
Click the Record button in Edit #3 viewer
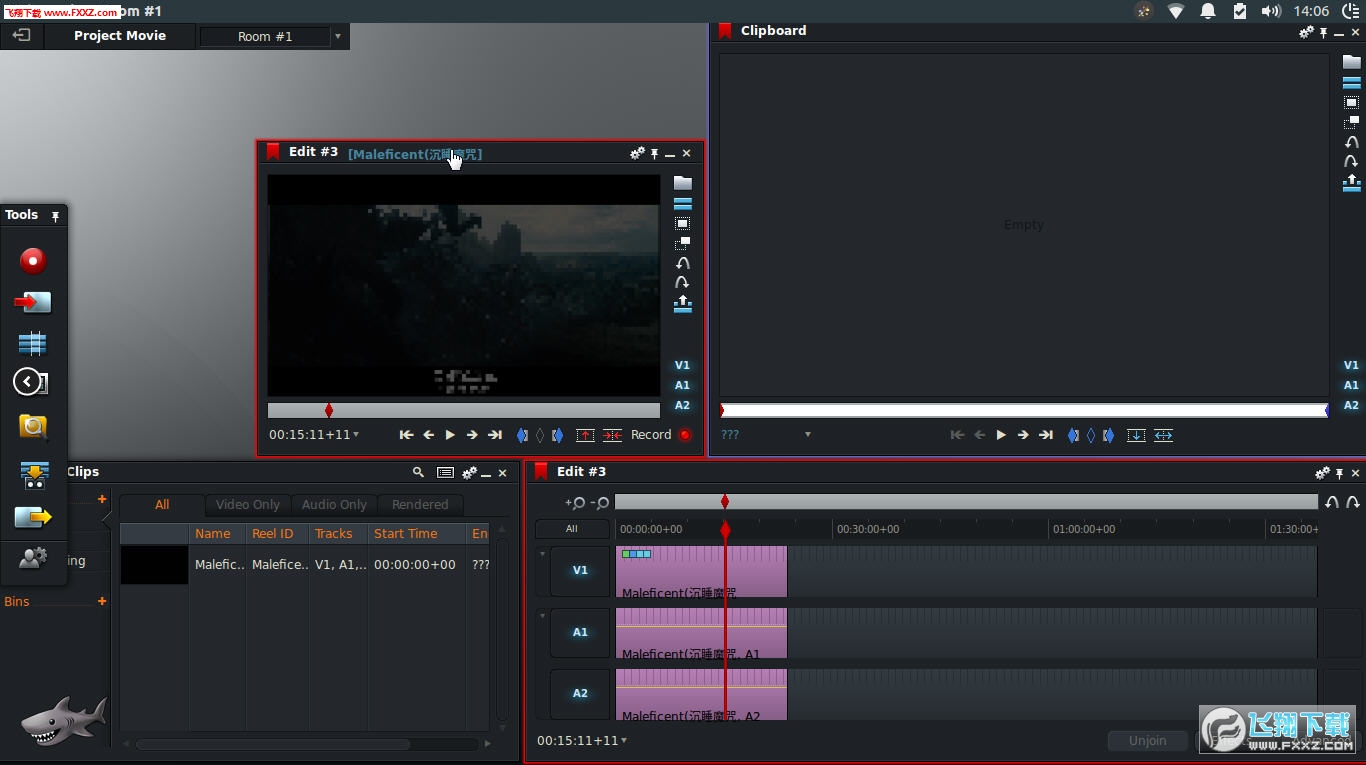[x=661, y=435]
